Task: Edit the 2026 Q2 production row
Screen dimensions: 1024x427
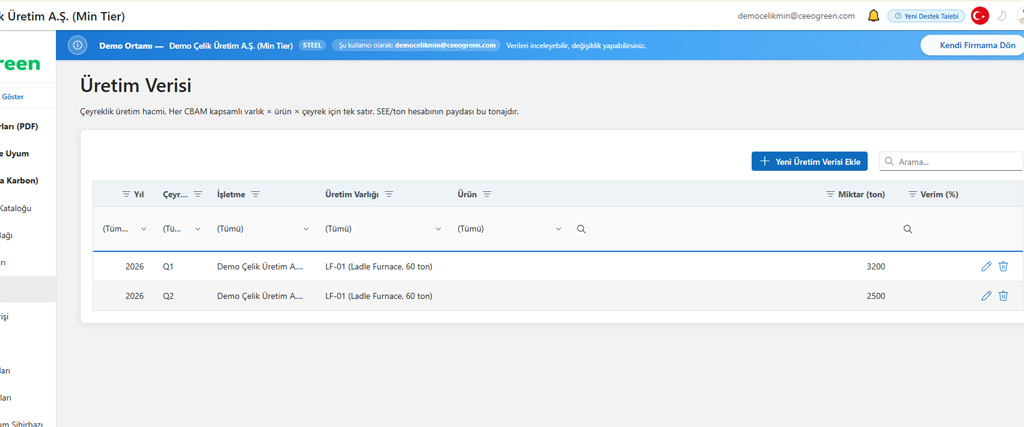Action: coord(986,296)
